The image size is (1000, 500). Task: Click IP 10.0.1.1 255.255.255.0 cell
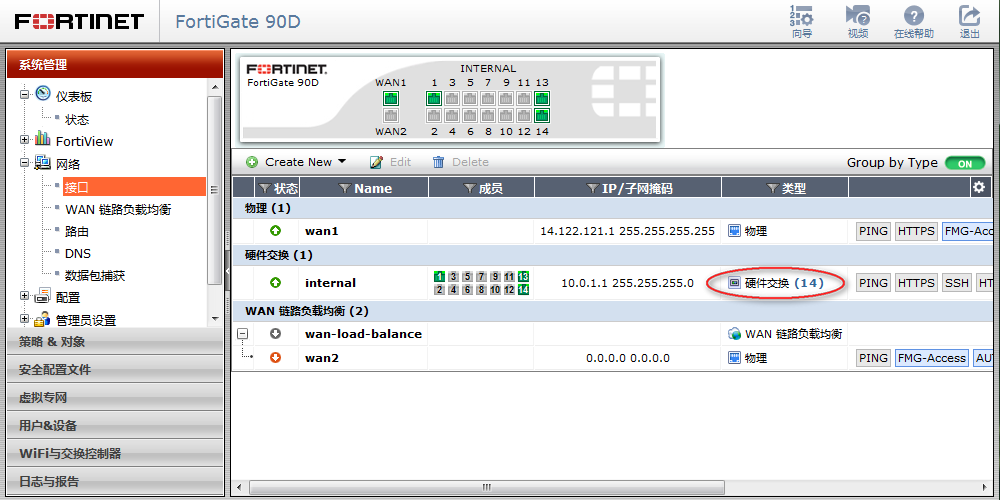pyautogui.click(x=628, y=283)
